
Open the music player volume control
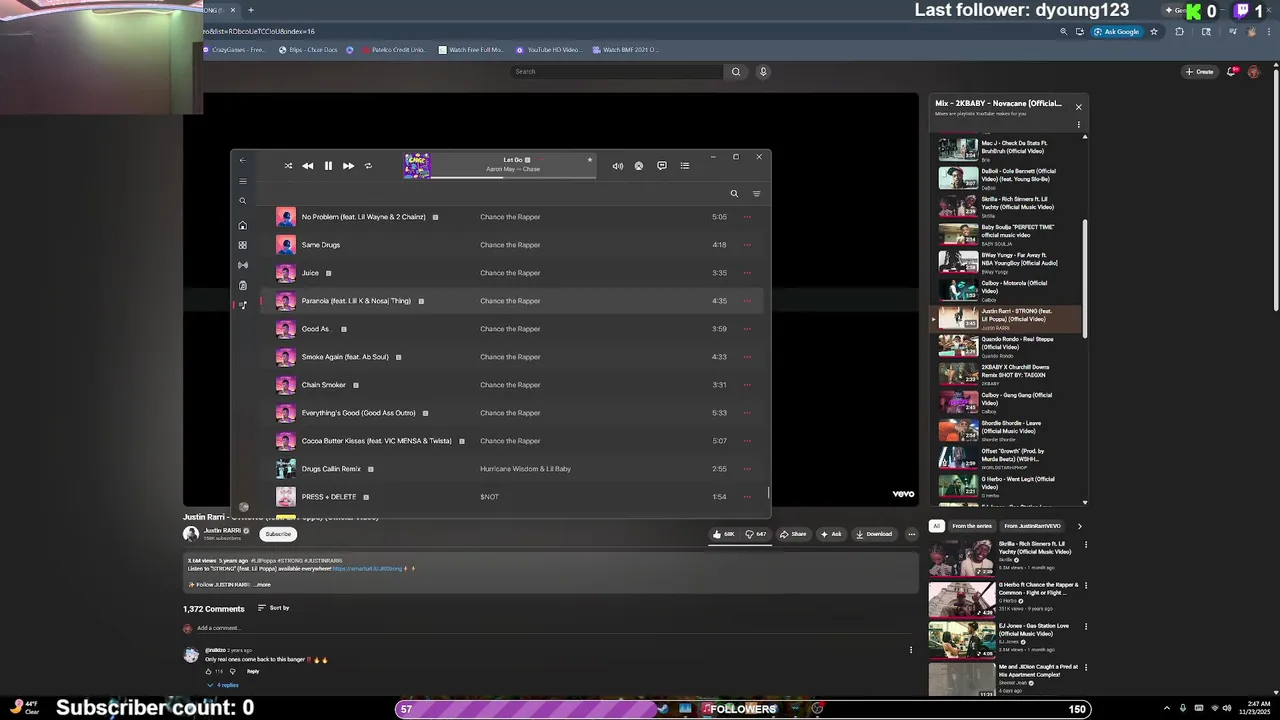617,166
